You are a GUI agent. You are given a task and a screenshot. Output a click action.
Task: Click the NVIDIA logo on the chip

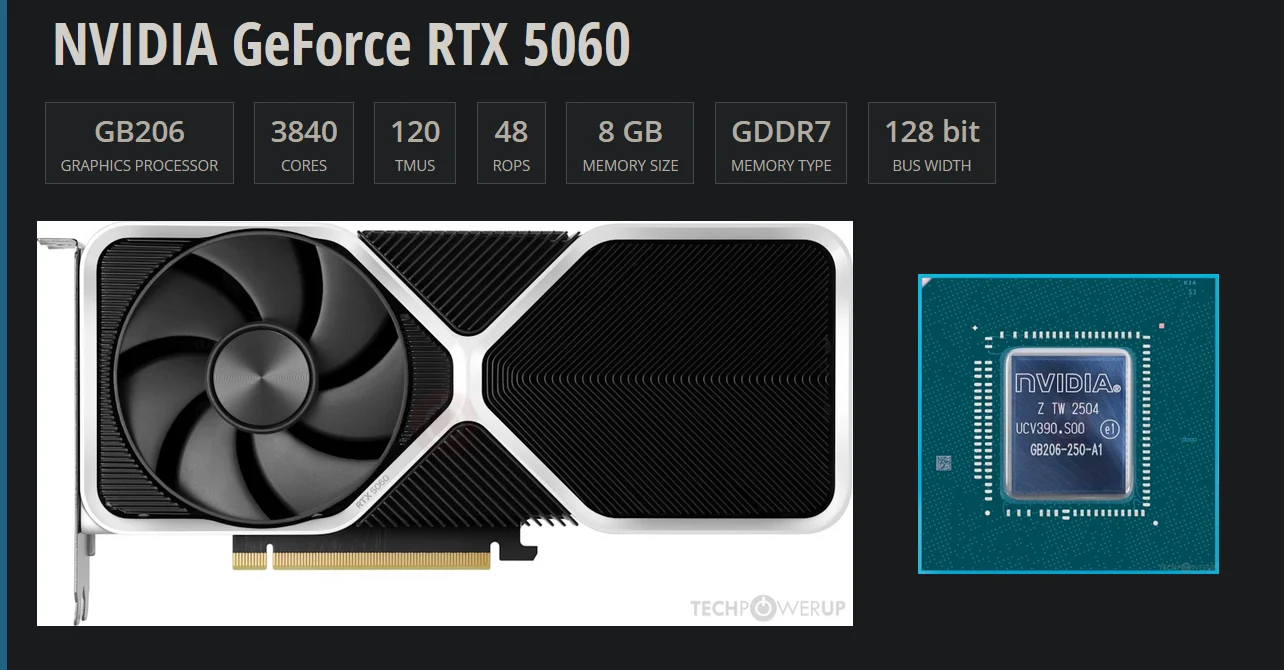tap(1067, 383)
